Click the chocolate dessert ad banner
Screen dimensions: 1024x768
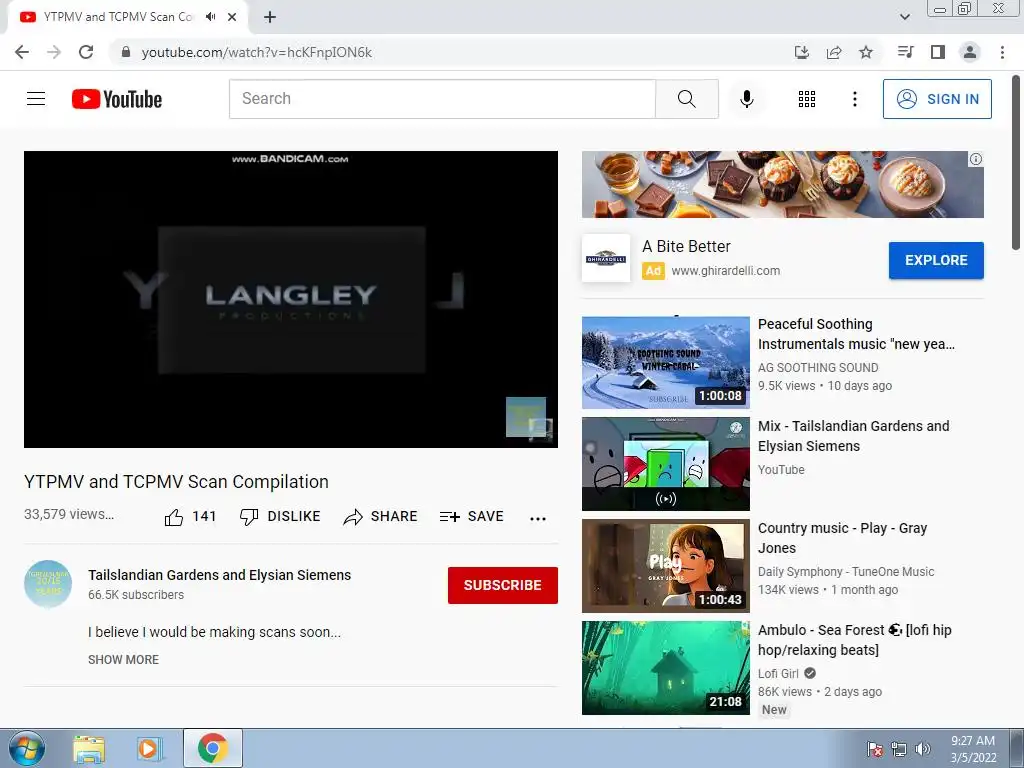coord(782,184)
